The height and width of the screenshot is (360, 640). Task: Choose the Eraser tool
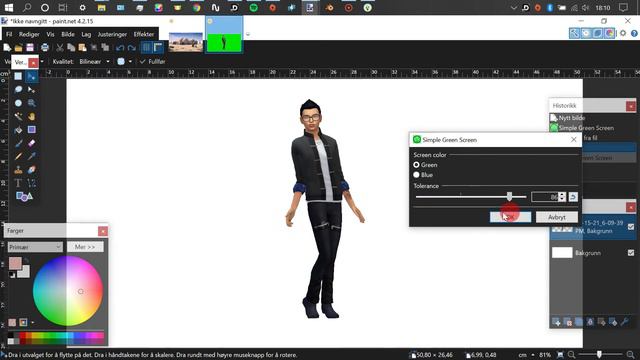[x=31, y=143]
